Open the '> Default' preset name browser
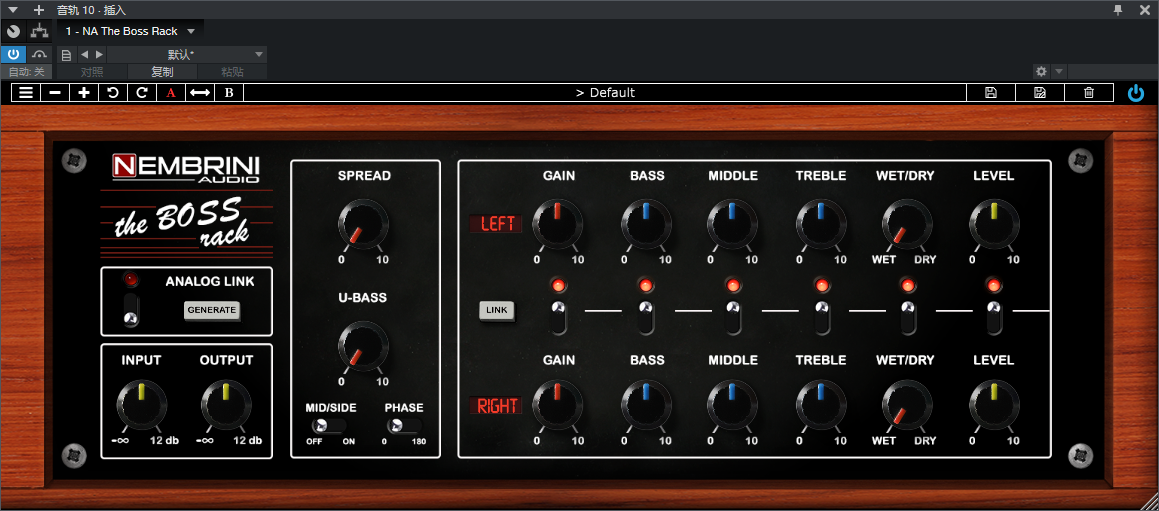This screenshot has width=1159, height=511. (x=605, y=92)
